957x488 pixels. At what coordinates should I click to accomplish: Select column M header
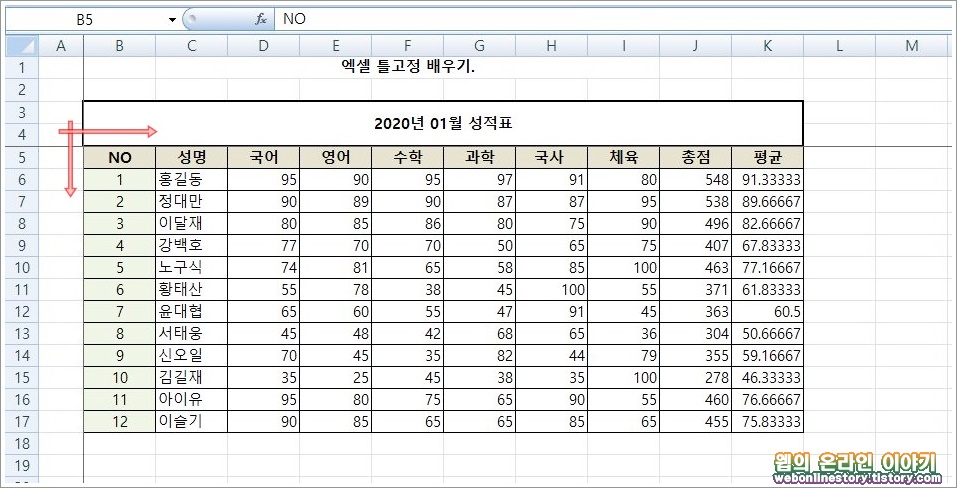click(912, 46)
